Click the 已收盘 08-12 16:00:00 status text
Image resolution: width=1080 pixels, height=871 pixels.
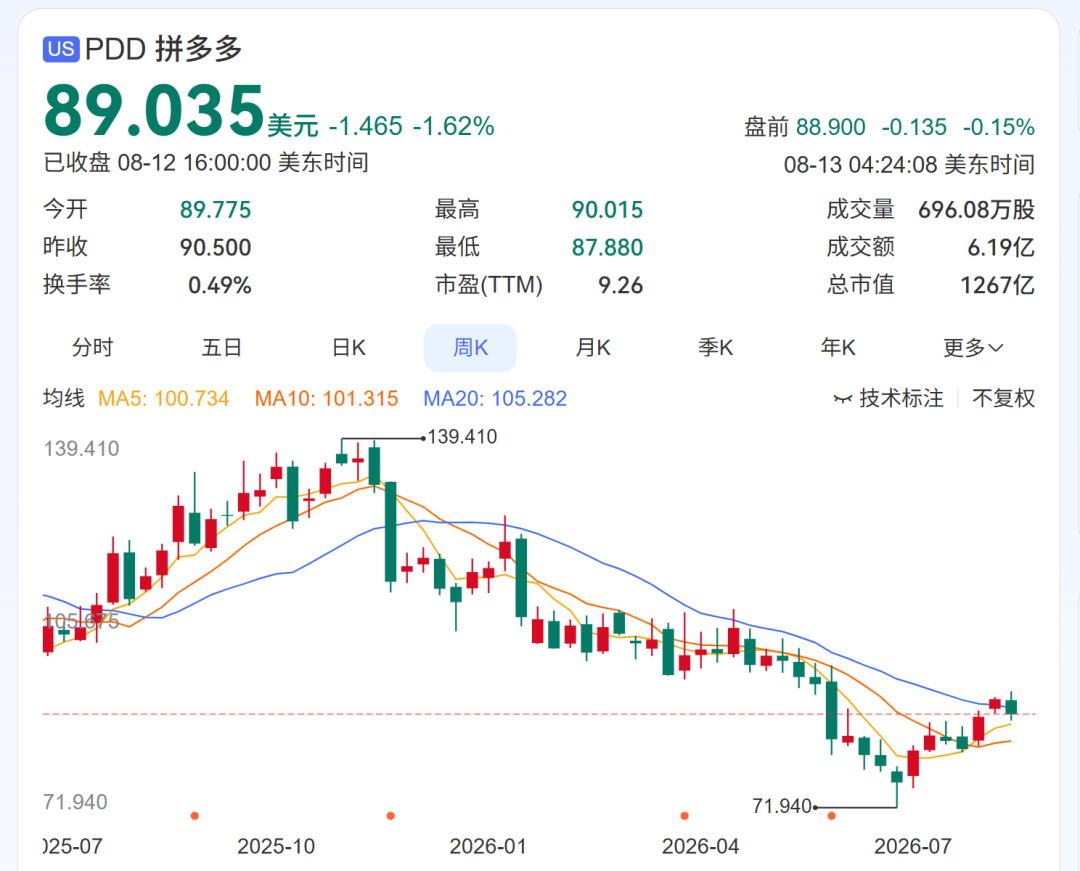[x=206, y=162]
